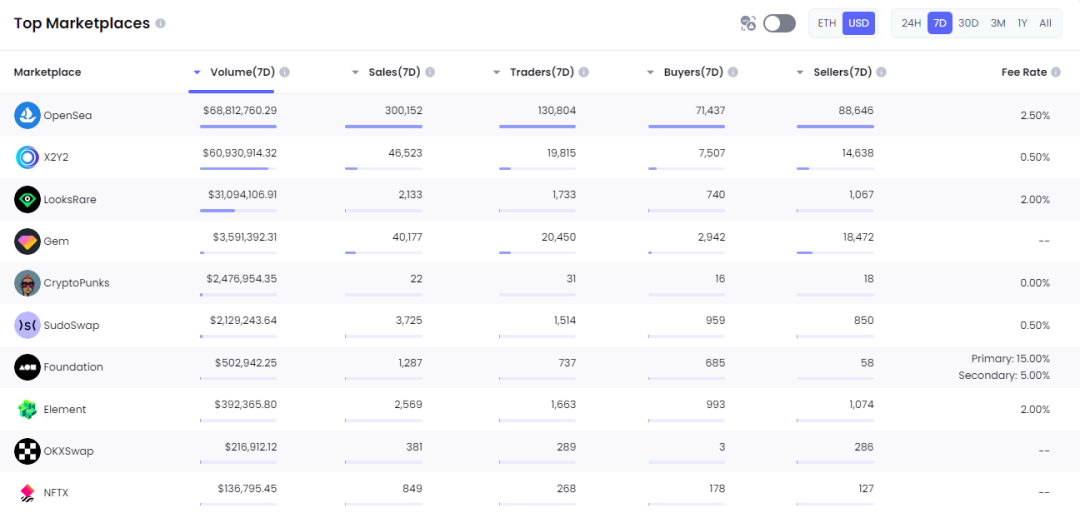Open the SudoSwap marketplace name link

pos(71,326)
